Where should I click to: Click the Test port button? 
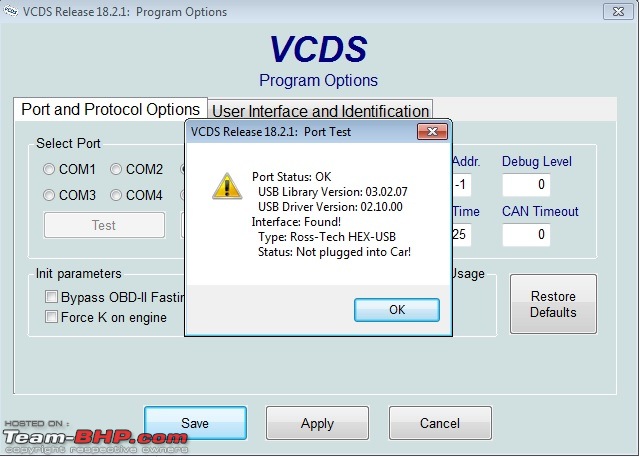104,225
